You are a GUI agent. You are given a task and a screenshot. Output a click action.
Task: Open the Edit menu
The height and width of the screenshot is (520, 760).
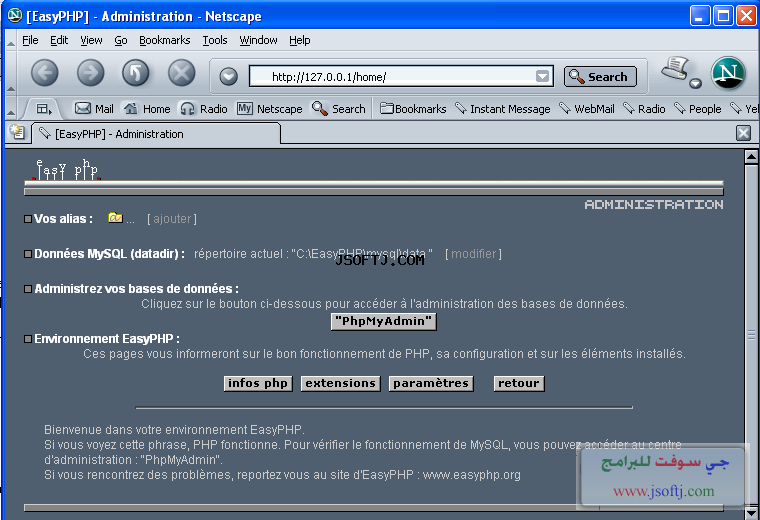click(x=59, y=40)
